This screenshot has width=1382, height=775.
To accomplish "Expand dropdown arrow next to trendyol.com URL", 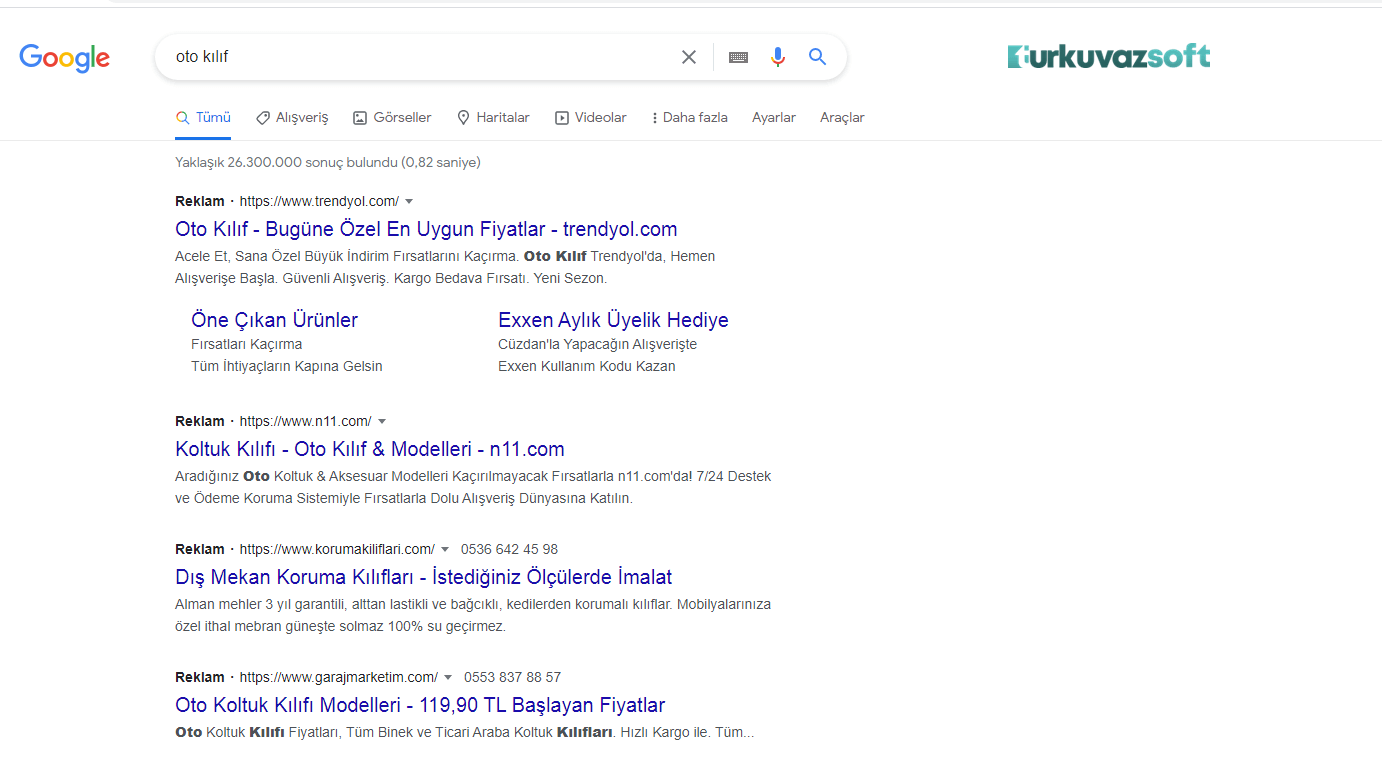I will (x=409, y=201).
